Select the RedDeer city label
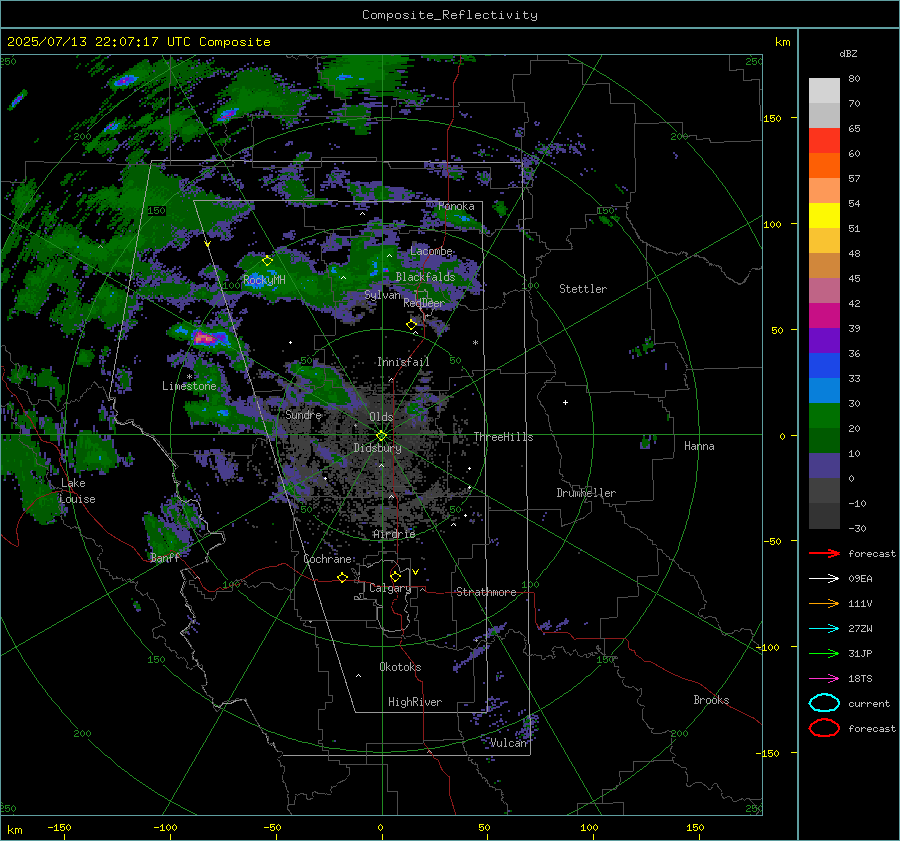 click(x=424, y=303)
